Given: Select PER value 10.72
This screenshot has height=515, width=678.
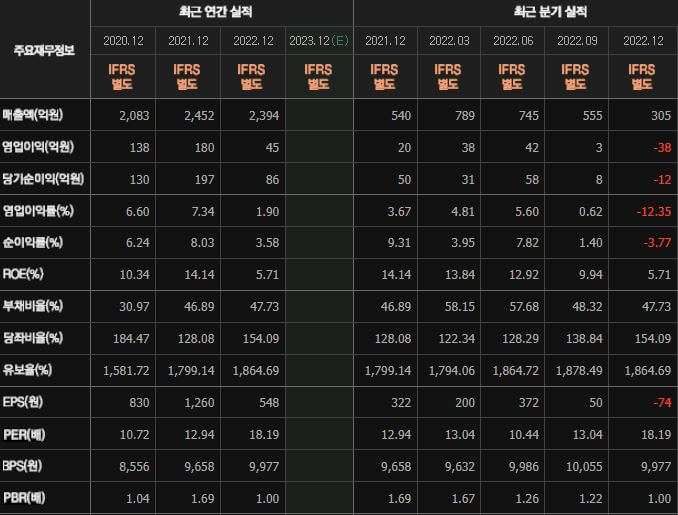Looking at the screenshot, I should point(134,435).
